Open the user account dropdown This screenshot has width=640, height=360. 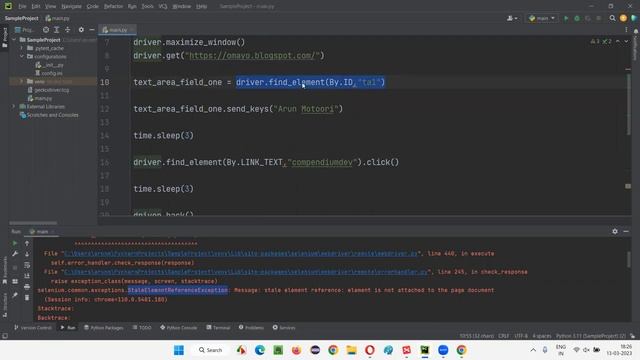(512, 18)
